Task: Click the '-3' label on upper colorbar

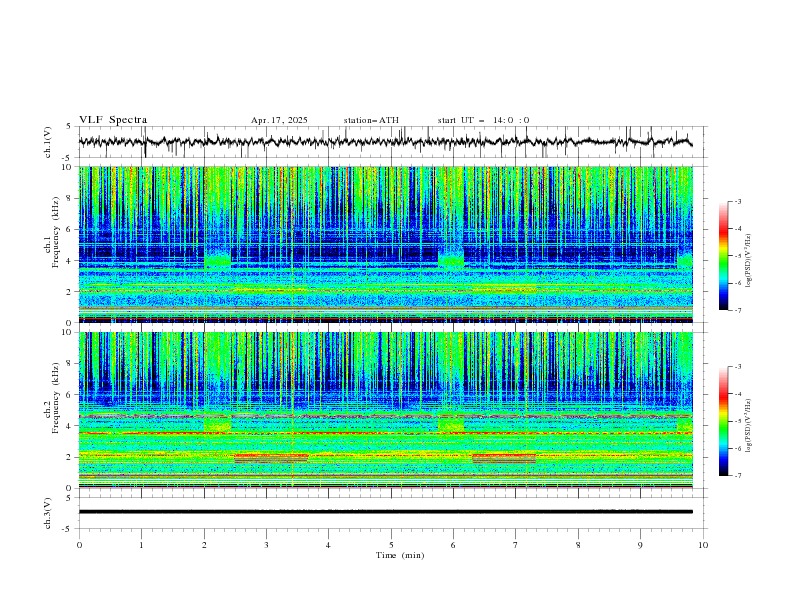Action: 738,201
